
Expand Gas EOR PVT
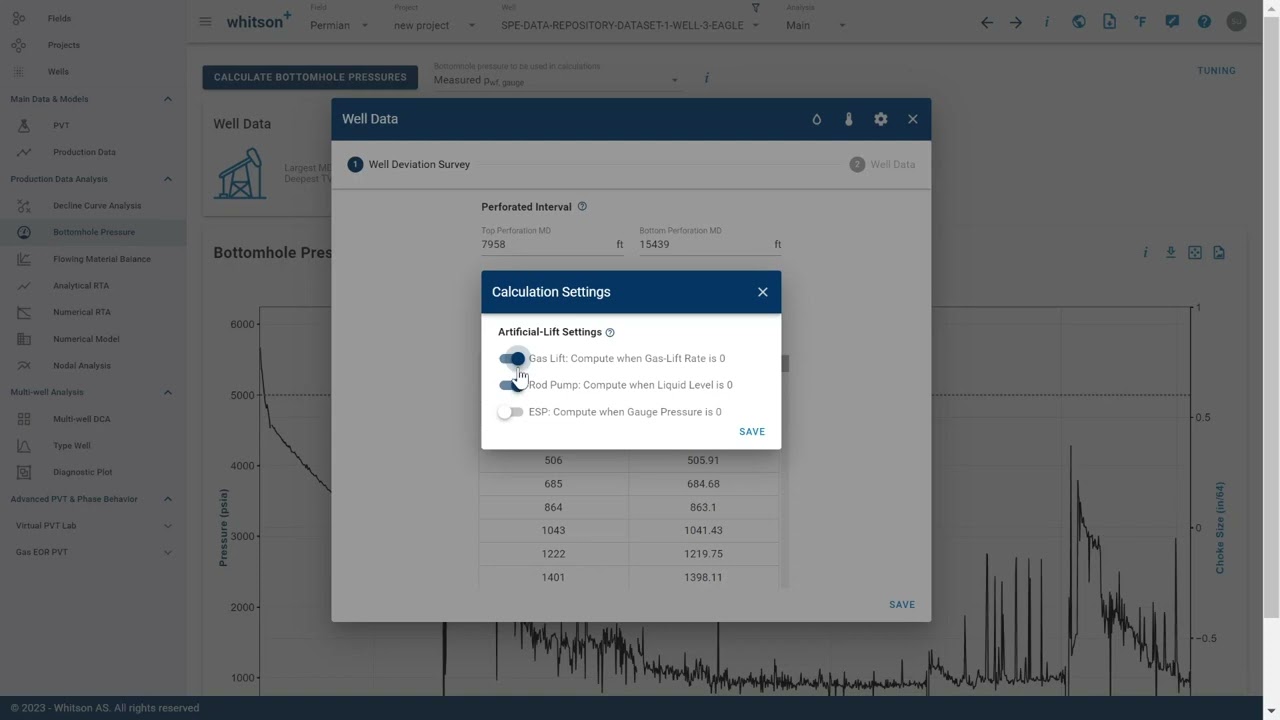pos(167,552)
